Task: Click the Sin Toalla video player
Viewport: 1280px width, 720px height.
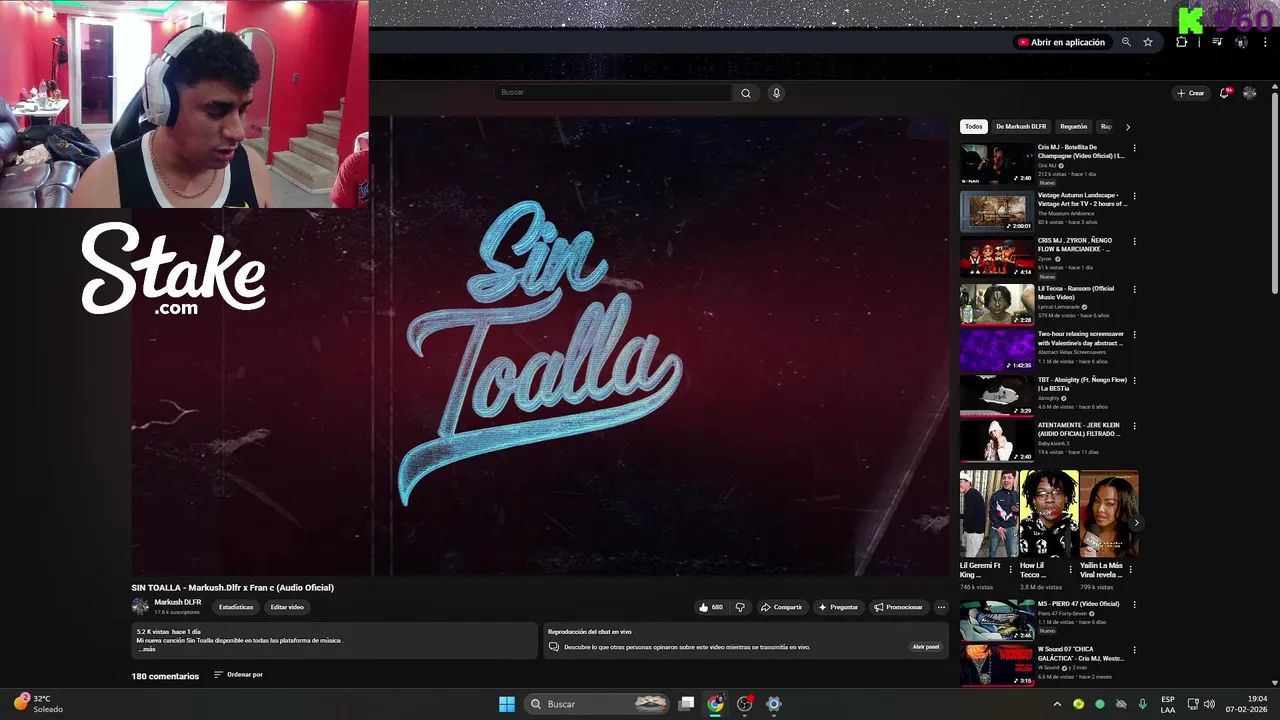Action: coord(540,346)
